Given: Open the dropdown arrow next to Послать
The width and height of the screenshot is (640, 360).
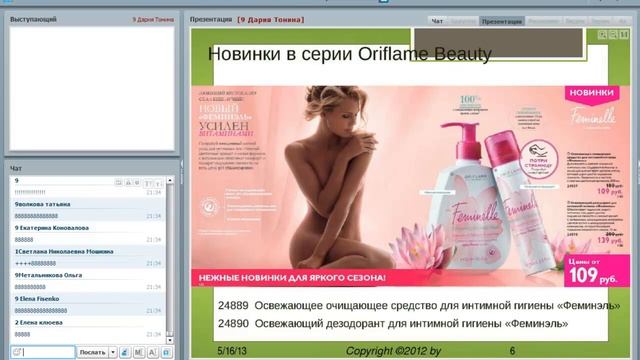Looking at the screenshot, I should tap(113, 352).
